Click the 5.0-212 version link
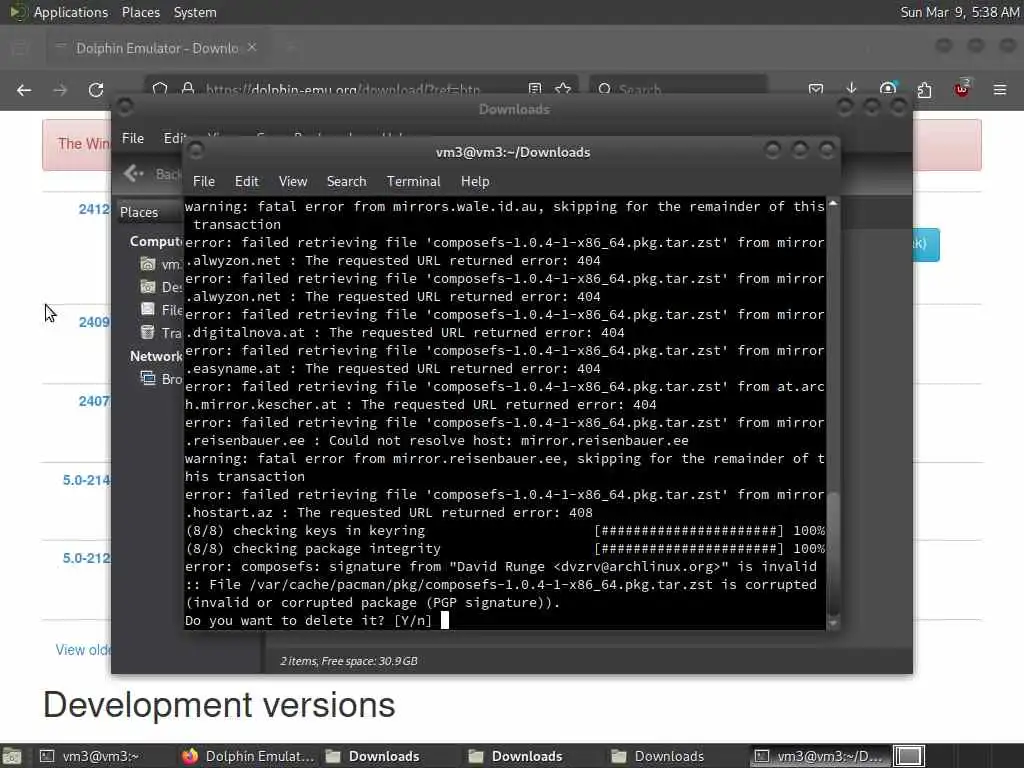This screenshot has height=768, width=1024. [x=87, y=558]
